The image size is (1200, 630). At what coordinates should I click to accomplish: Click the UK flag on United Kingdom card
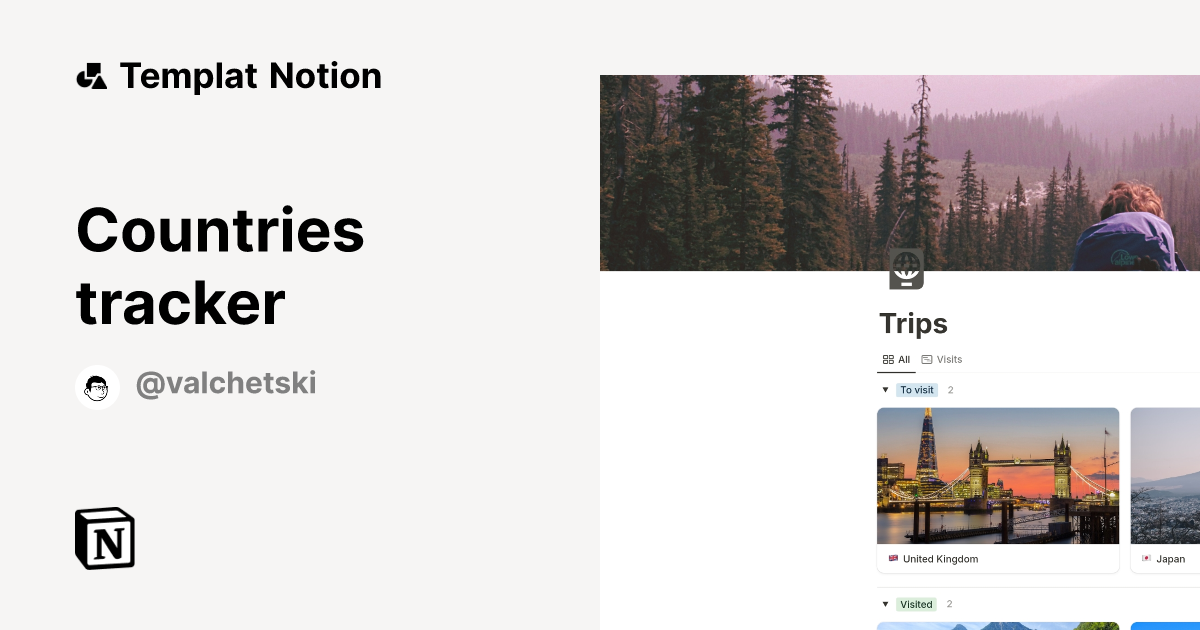[893, 559]
